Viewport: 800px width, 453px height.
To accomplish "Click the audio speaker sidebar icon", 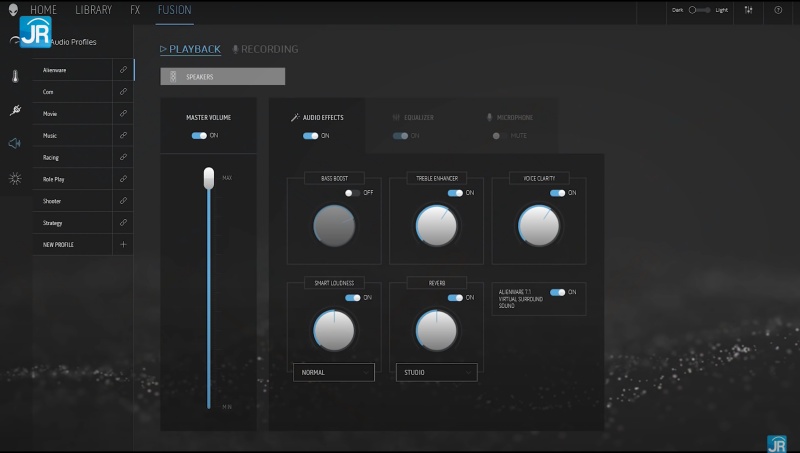I will 15,144.
